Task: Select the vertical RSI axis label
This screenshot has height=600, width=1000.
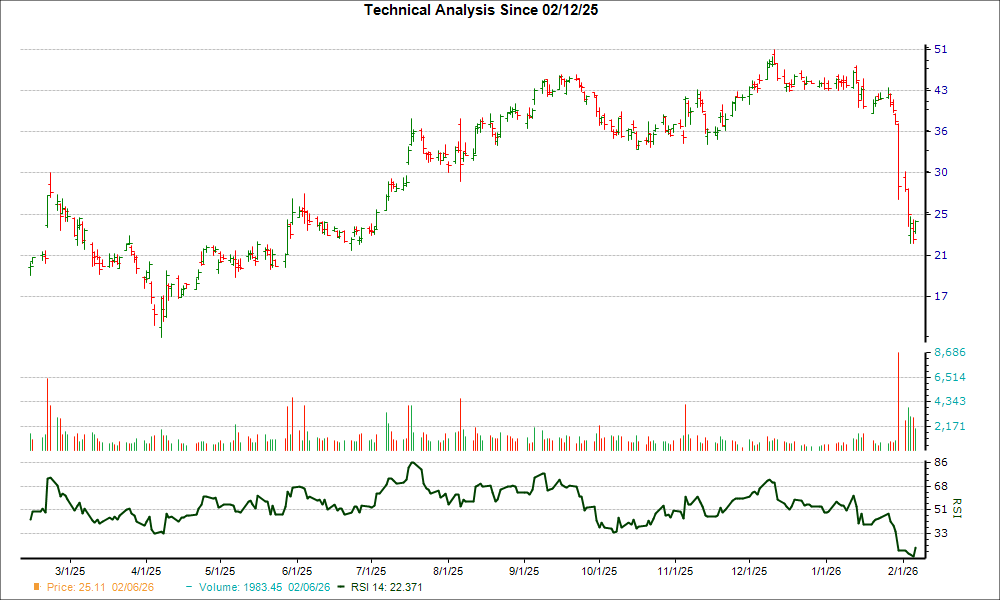Action: [957, 506]
